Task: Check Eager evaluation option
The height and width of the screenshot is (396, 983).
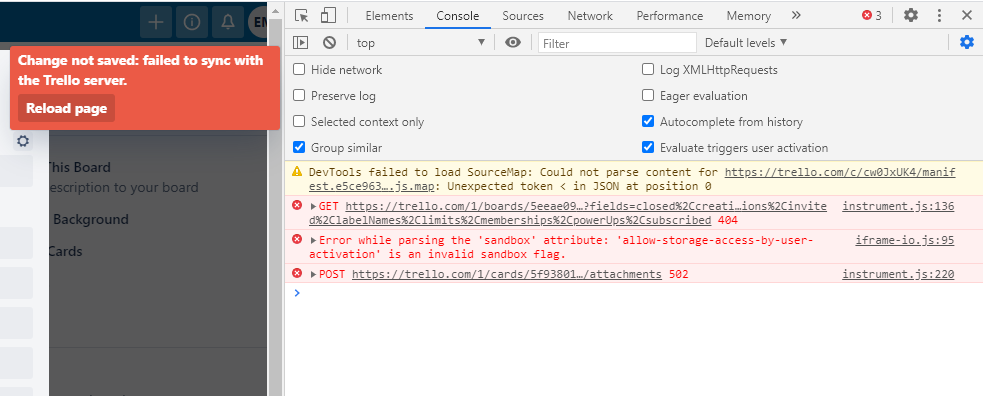Action: click(648, 96)
